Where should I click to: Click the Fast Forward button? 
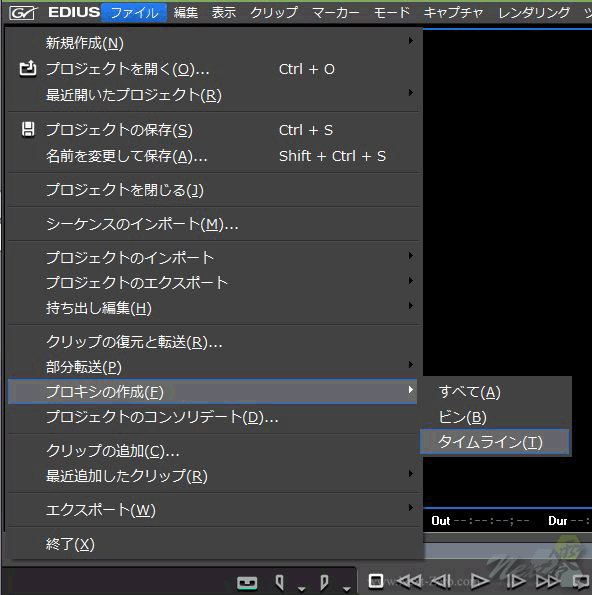click(x=548, y=581)
